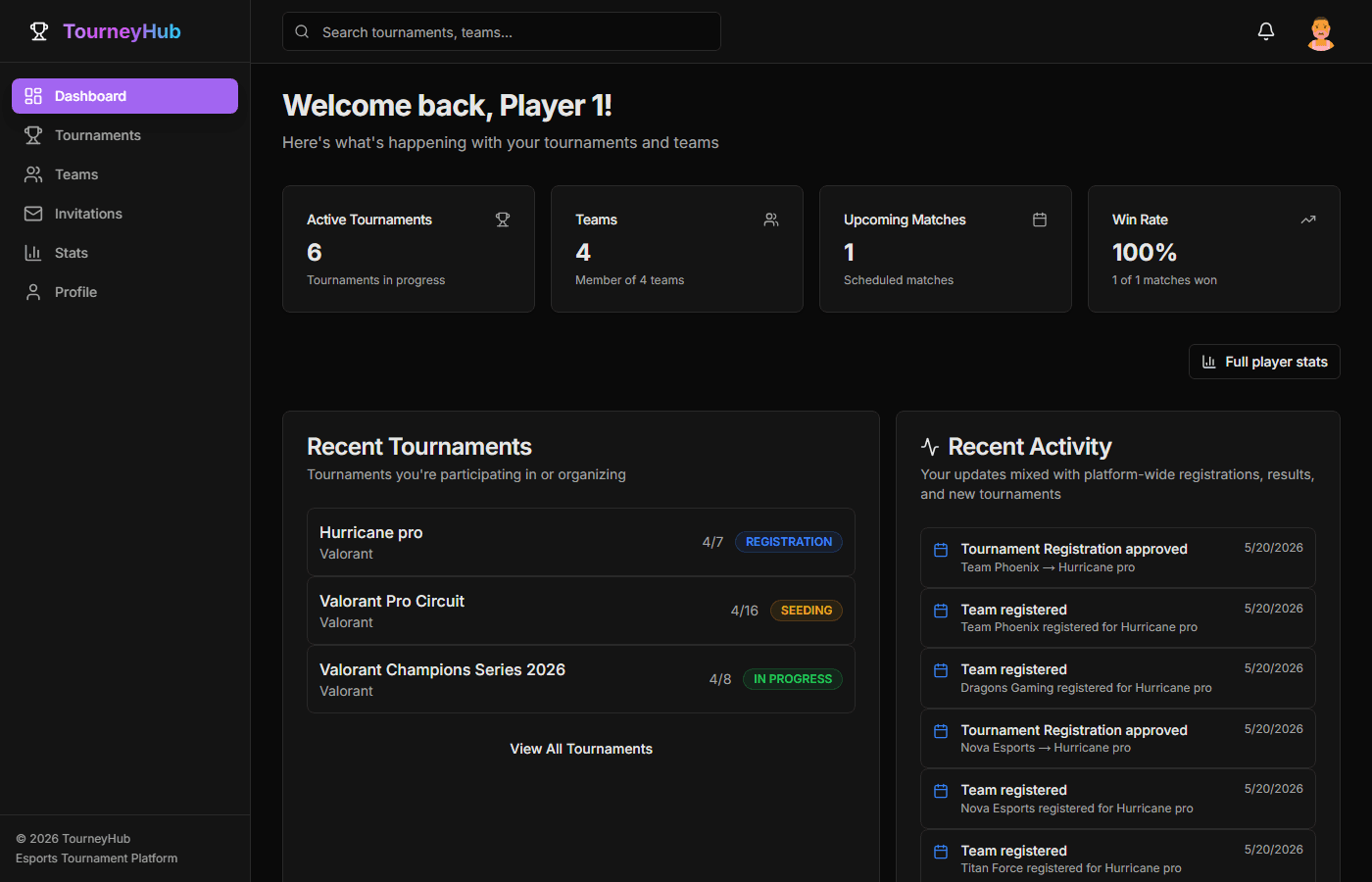Image resolution: width=1372 pixels, height=882 pixels.
Task: Open Profile in the sidebar
Action: click(124, 292)
